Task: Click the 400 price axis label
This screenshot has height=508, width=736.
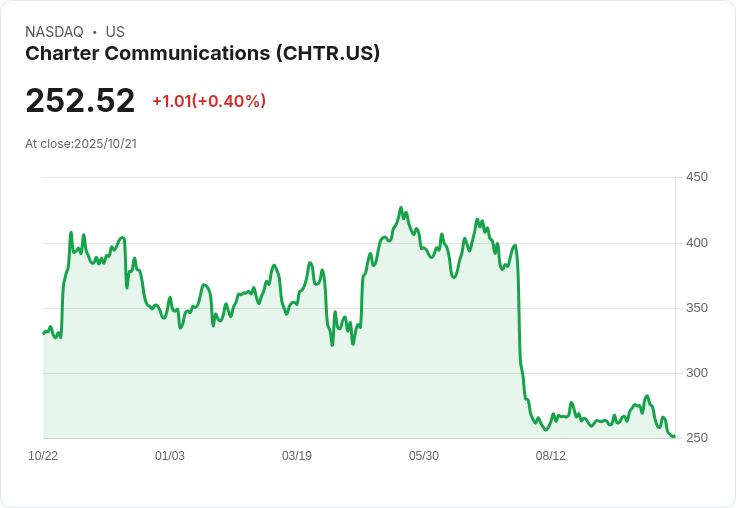Action: coord(697,243)
